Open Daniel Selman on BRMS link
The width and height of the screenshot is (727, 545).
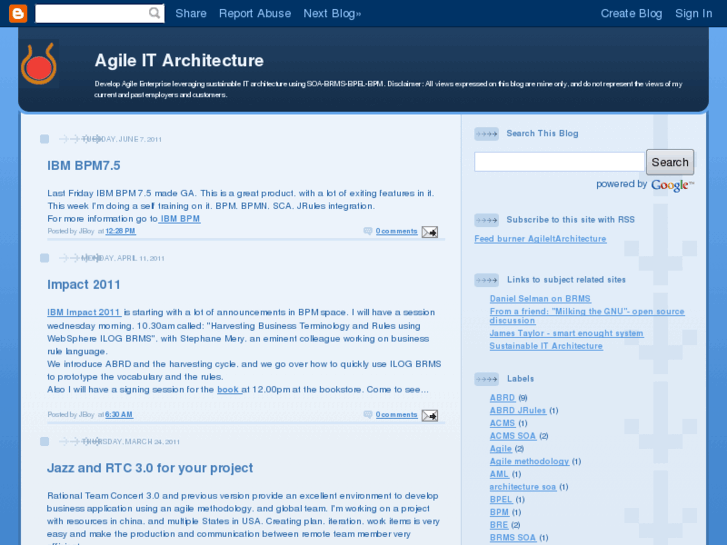(x=540, y=299)
